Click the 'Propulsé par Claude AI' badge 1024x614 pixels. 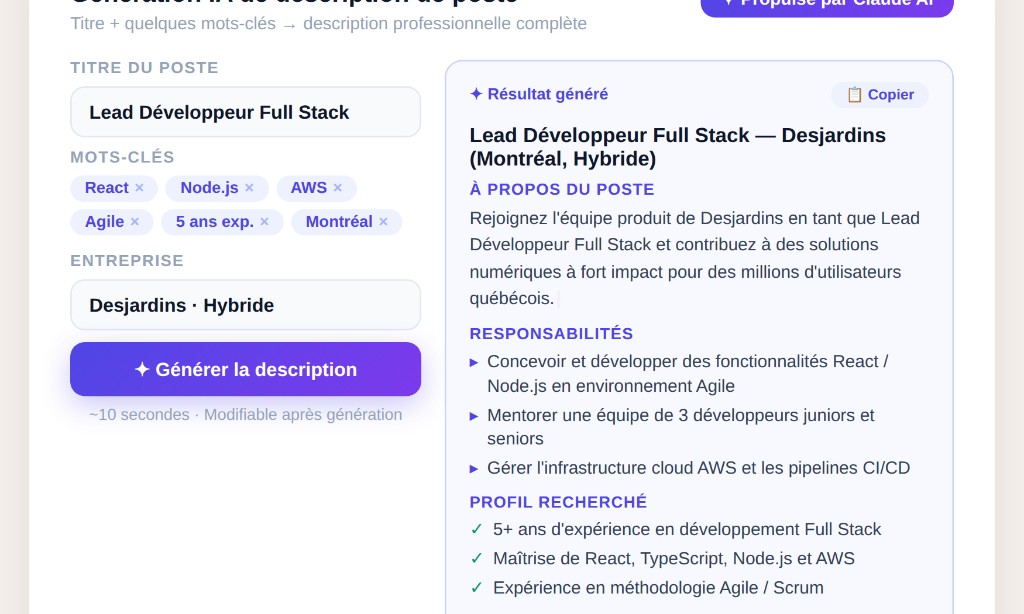tap(827, 5)
